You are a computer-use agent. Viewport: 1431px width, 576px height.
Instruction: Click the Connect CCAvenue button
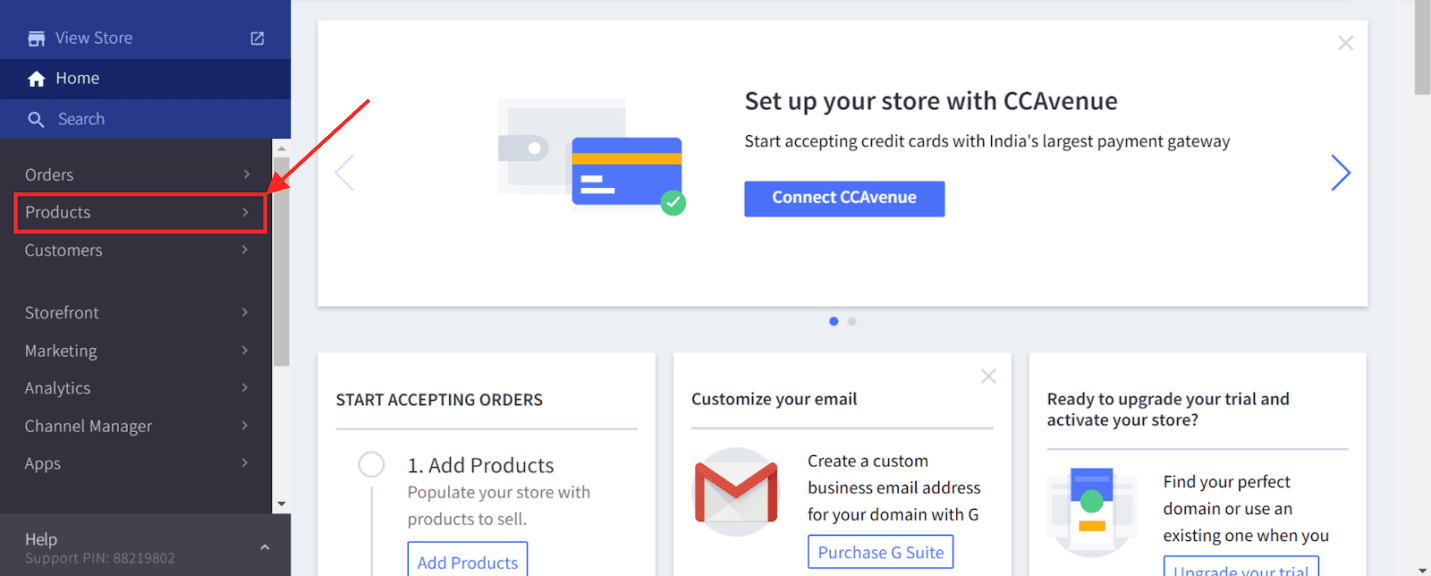844,198
